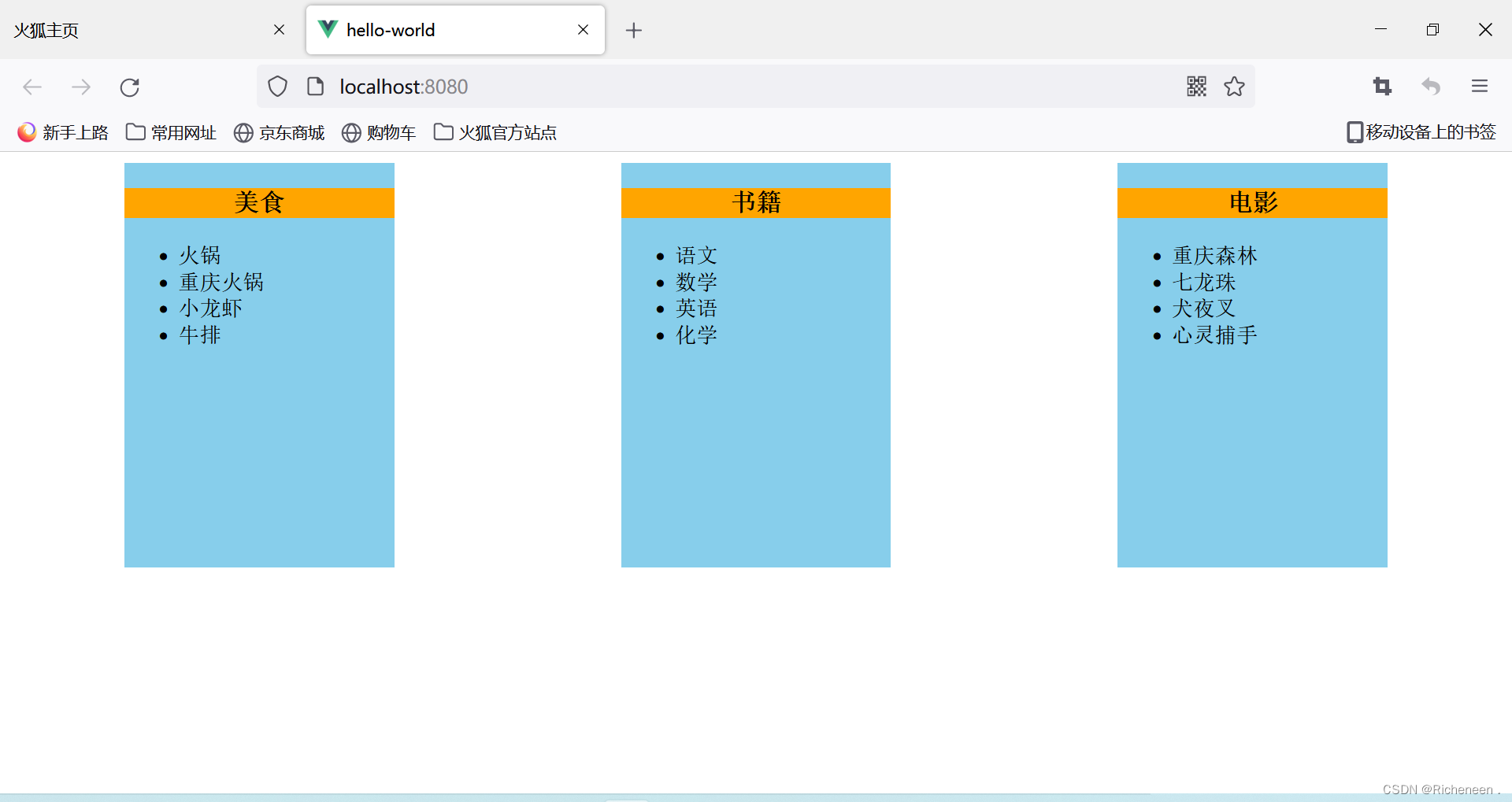
Task: Click the 化学 list item
Action: click(697, 335)
